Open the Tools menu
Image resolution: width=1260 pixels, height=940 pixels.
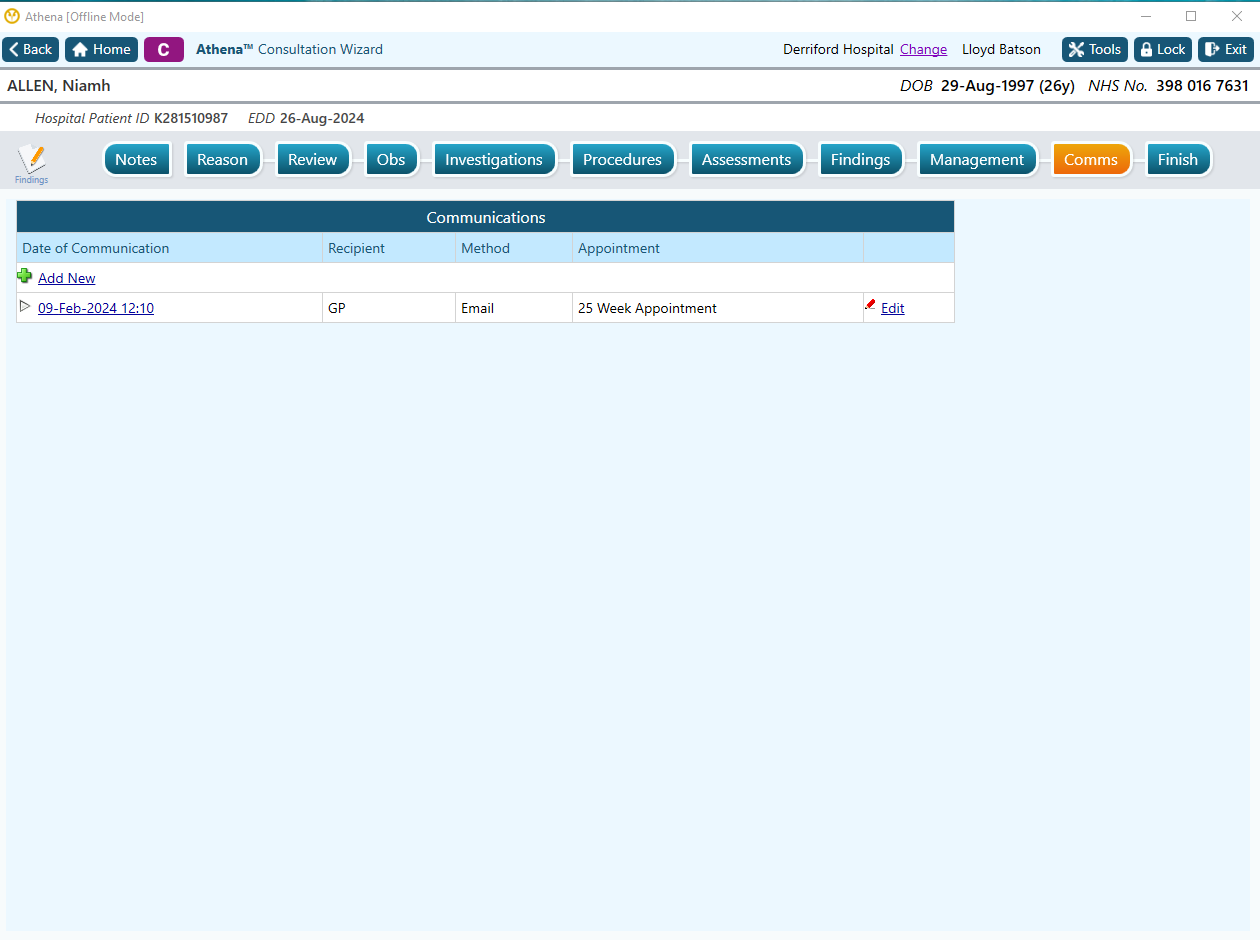pyautogui.click(x=1095, y=49)
